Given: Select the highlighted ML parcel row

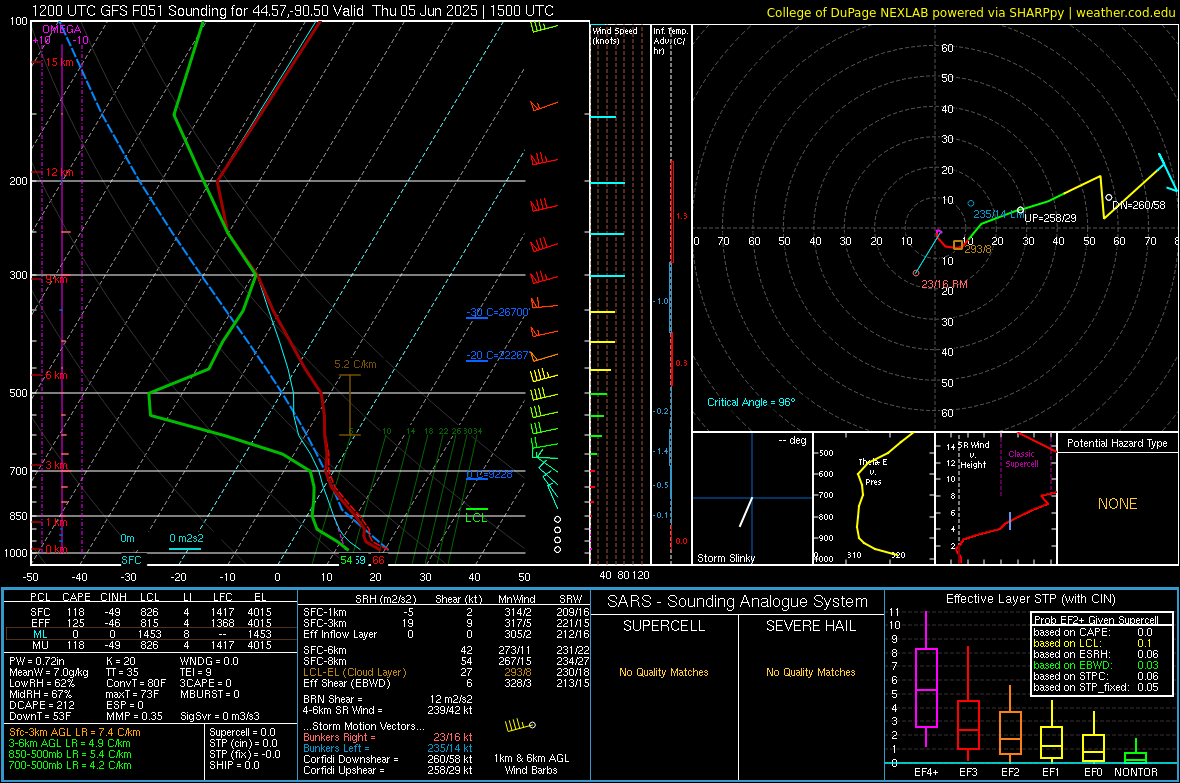Looking at the screenshot, I should [x=151, y=634].
